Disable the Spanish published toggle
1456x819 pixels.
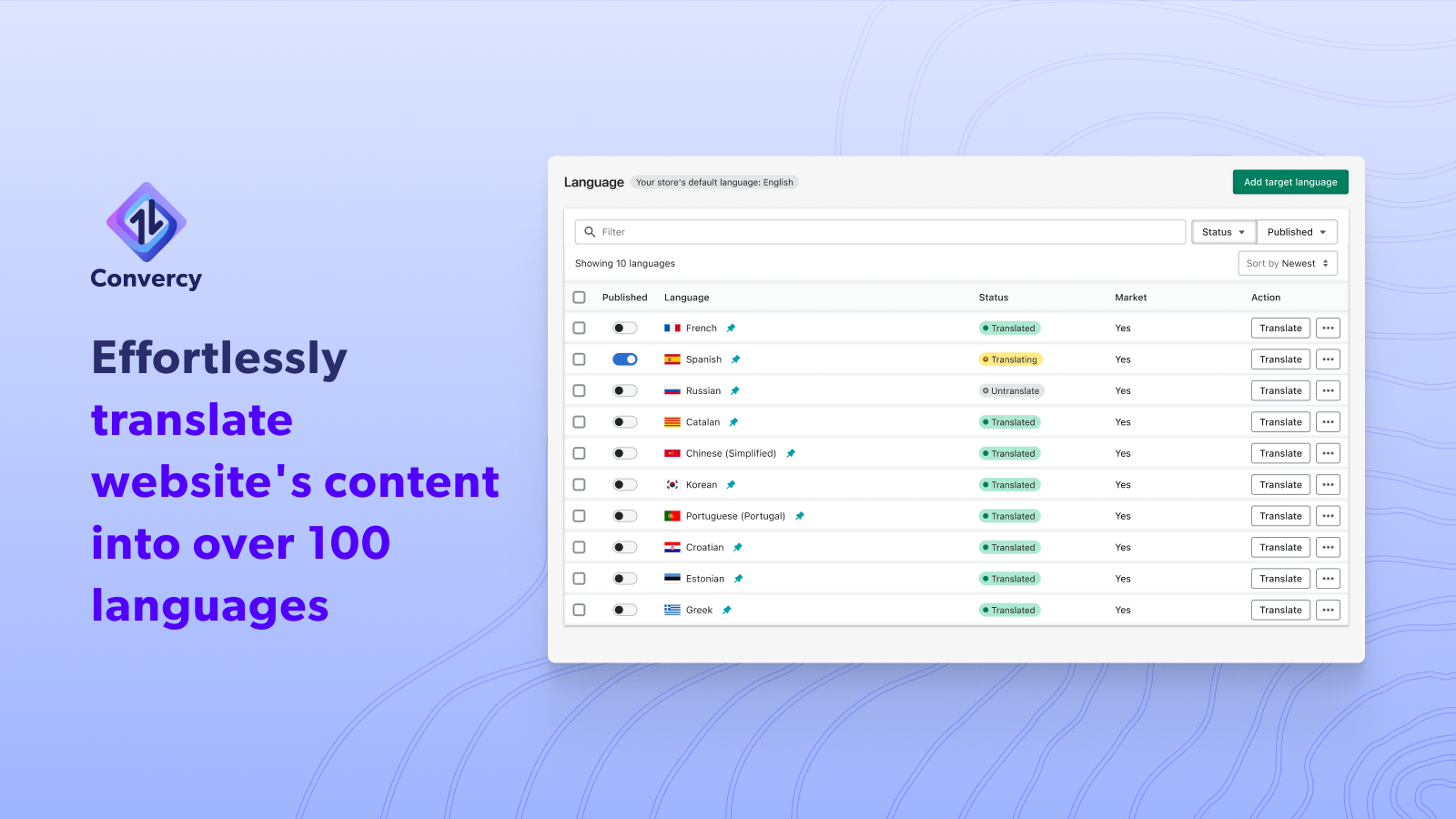pos(624,359)
